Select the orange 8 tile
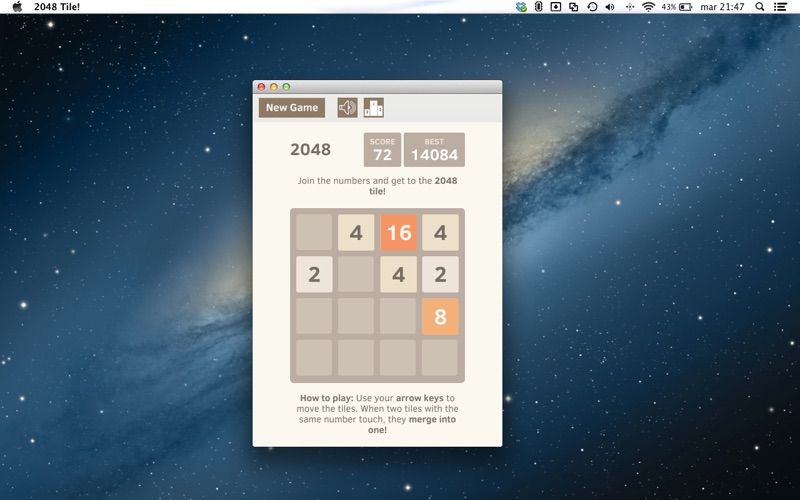 (x=440, y=317)
